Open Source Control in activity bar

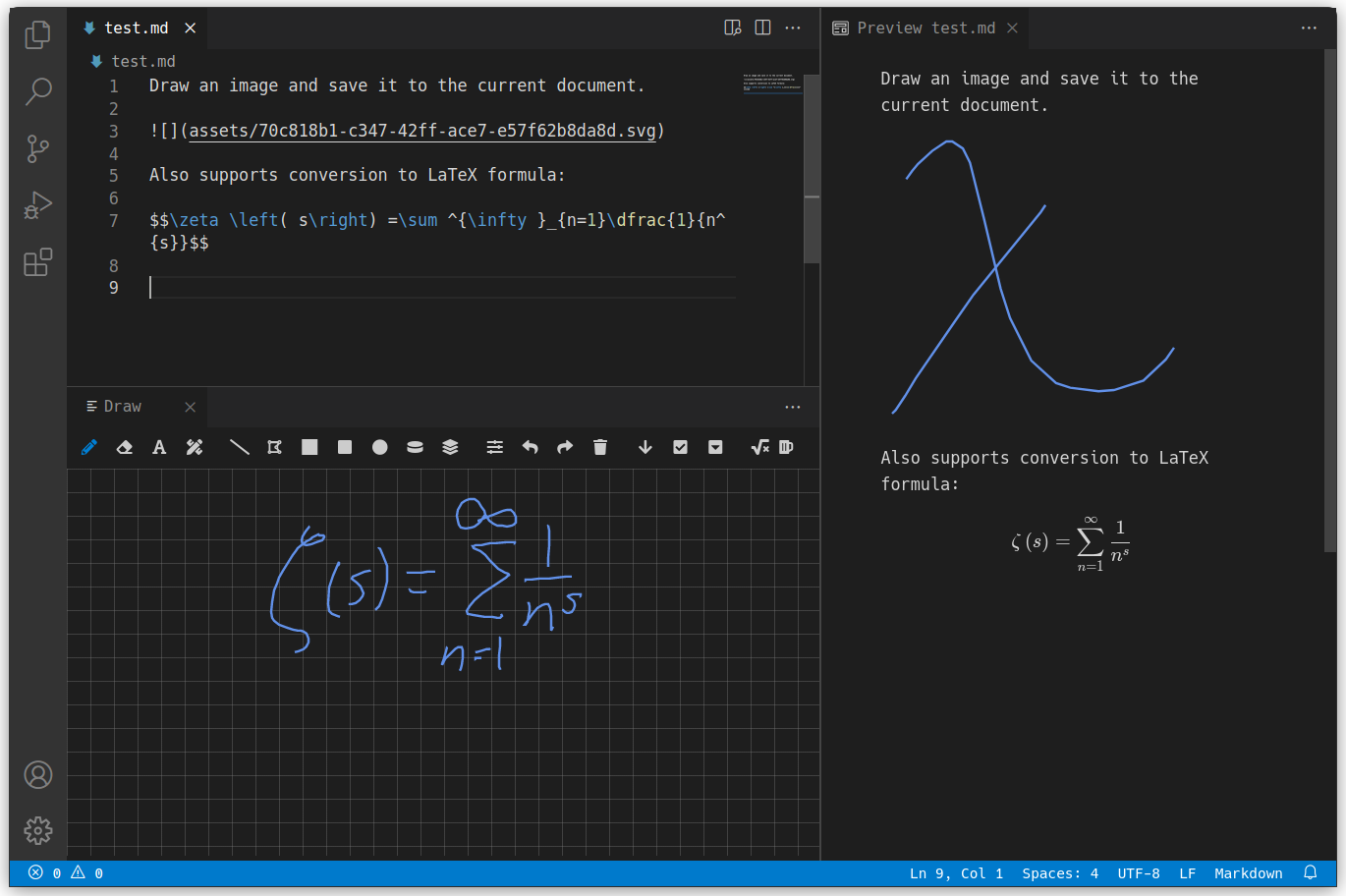(x=37, y=148)
